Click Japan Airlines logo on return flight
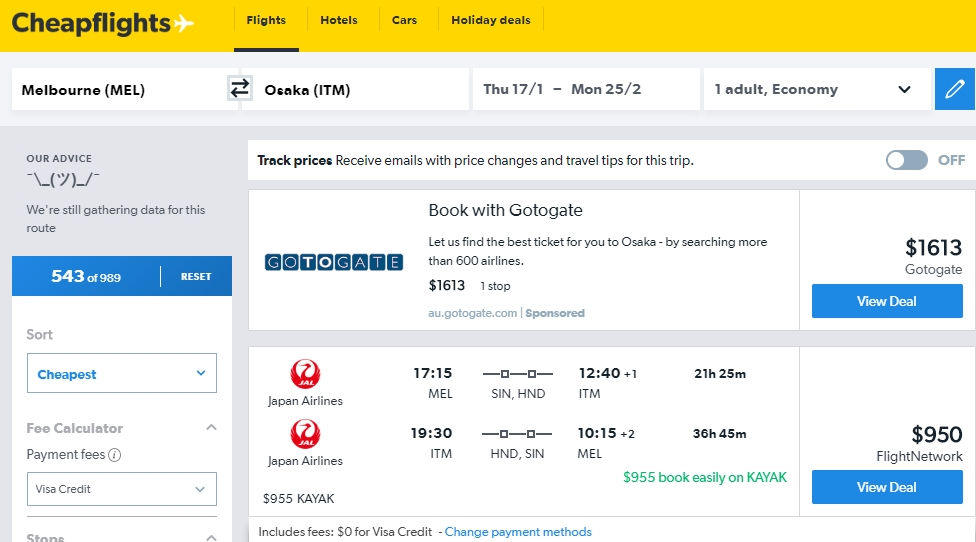The width and height of the screenshot is (976, 542). click(x=305, y=434)
